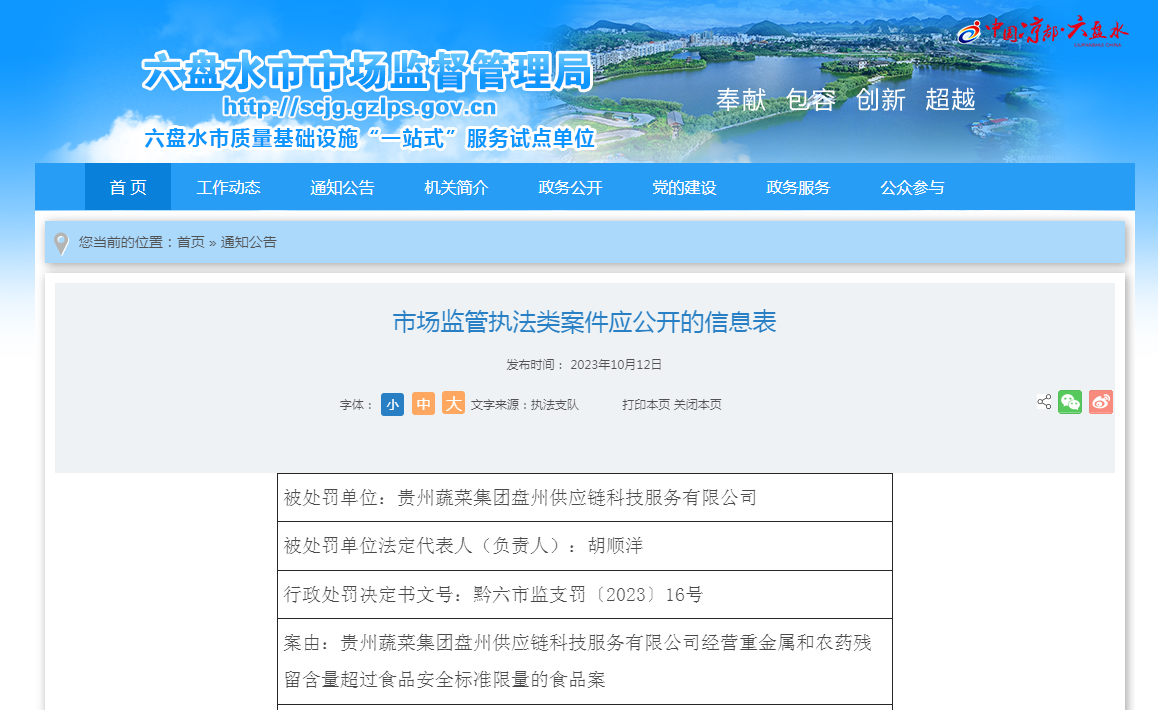Set the font size to large (大)
The image size is (1158, 710).
[453, 403]
